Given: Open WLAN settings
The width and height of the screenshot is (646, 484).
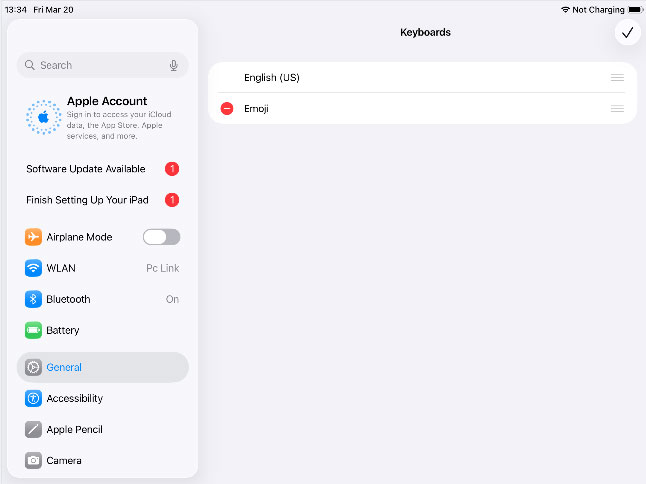Looking at the screenshot, I should pyautogui.click(x=103, y=268).
